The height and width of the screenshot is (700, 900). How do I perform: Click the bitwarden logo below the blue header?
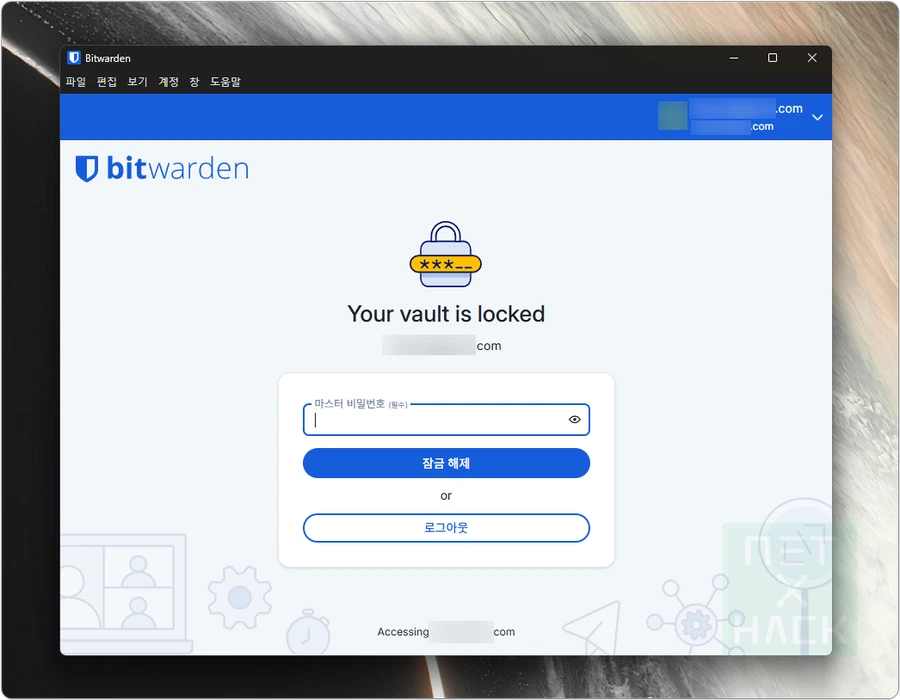pos(162,169)
